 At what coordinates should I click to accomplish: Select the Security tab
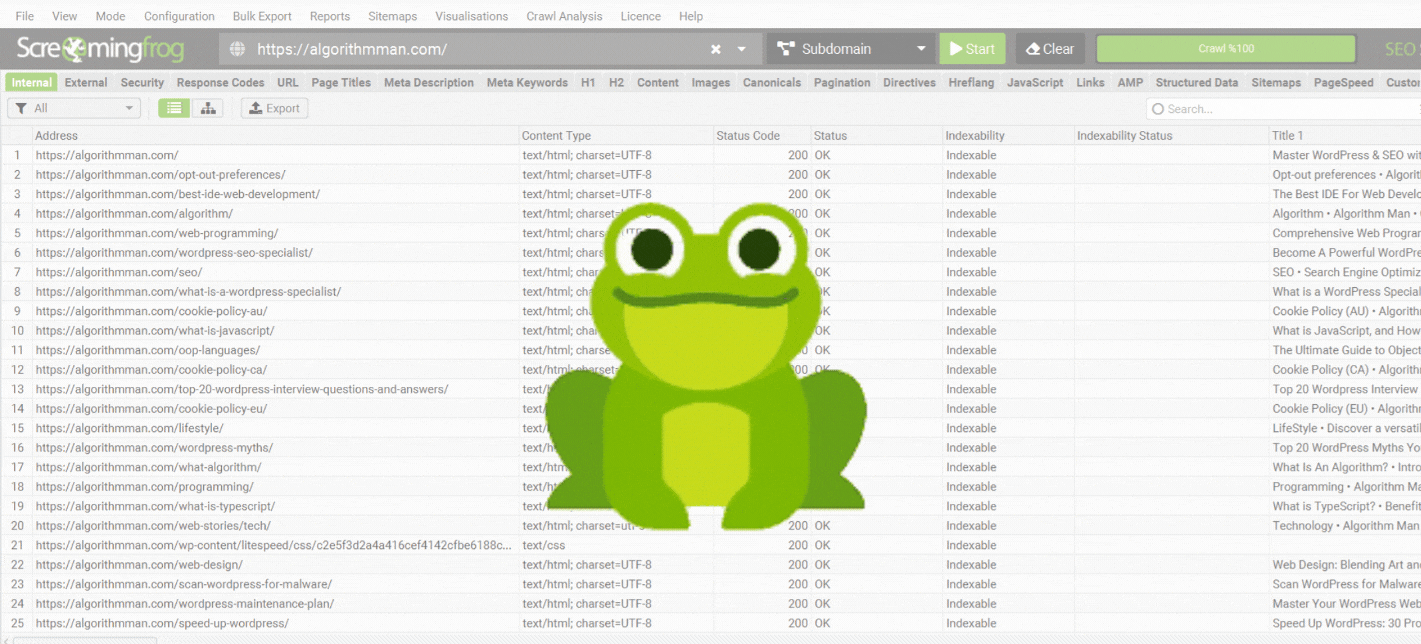coord(142,83)
